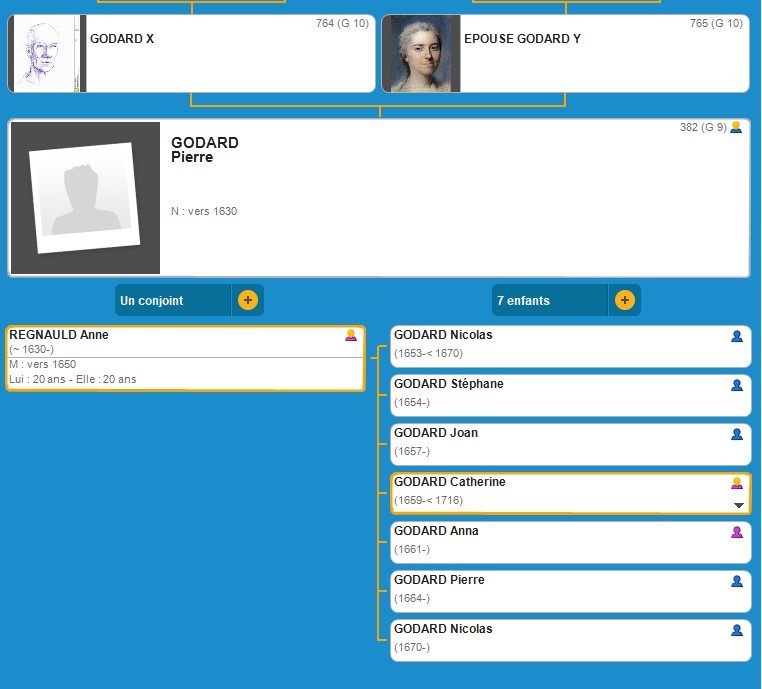
Task: Click the placeholder photo of GODARD Pierre
Action: coord(85,198)
